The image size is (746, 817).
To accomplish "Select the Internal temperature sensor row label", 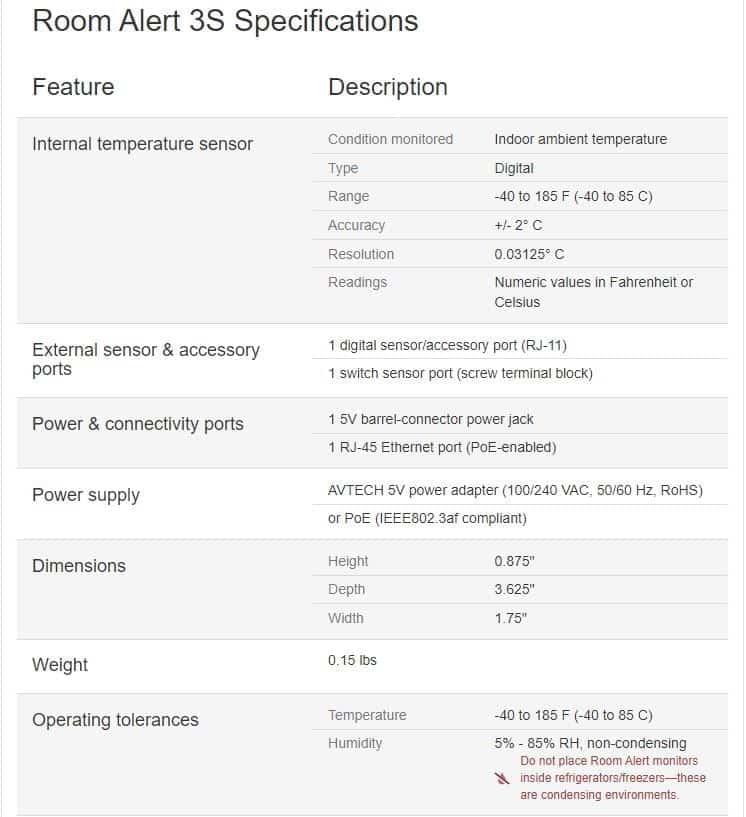I will pyautogui.click(x=142, y=144).
